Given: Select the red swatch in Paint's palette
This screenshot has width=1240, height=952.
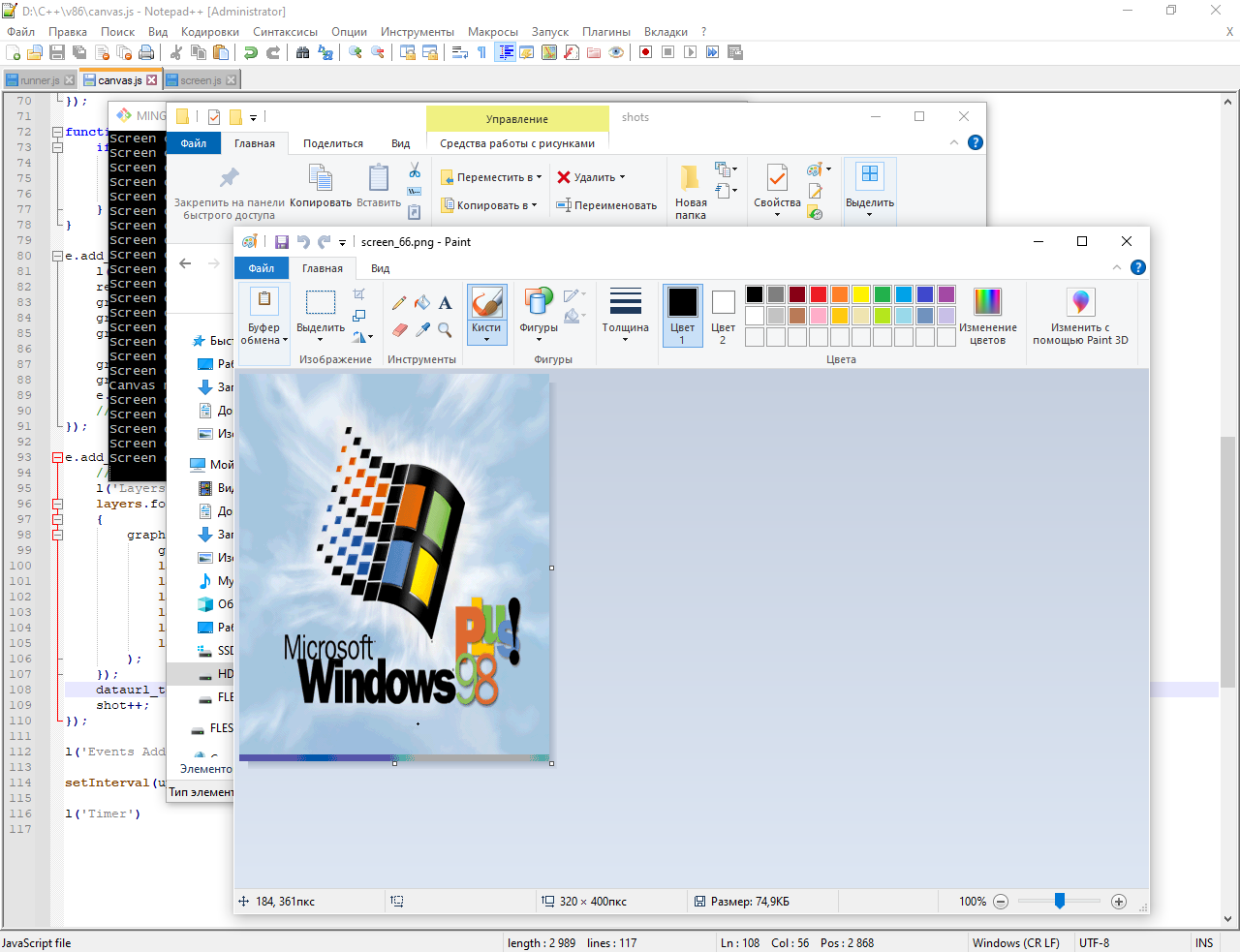Looking at the screenshot, I should pos(819,292).
